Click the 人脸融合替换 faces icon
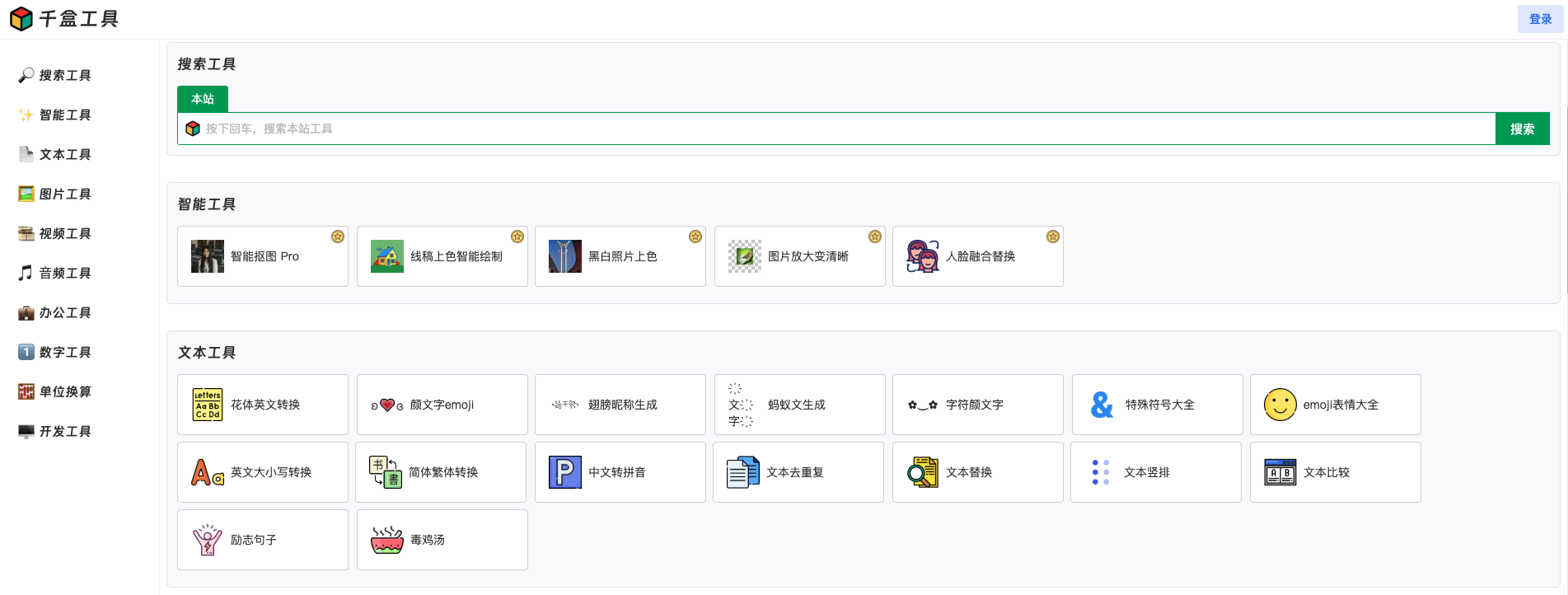This screenshot has width=1568, height=595. (922, 256)
